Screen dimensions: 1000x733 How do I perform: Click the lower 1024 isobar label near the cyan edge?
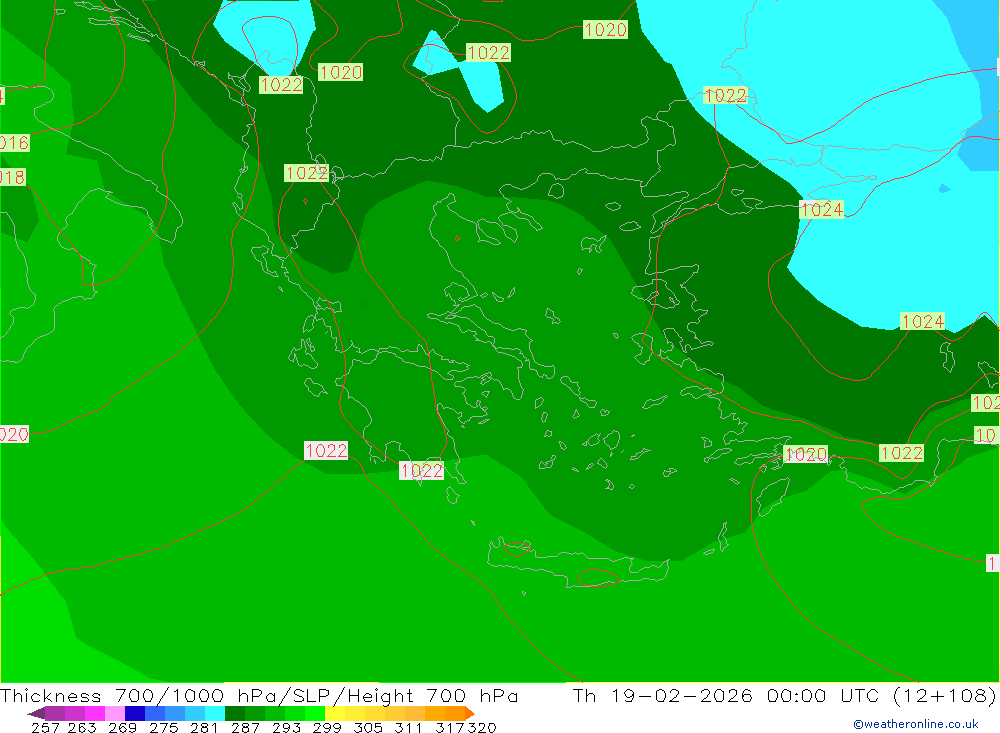click(922, 321)
